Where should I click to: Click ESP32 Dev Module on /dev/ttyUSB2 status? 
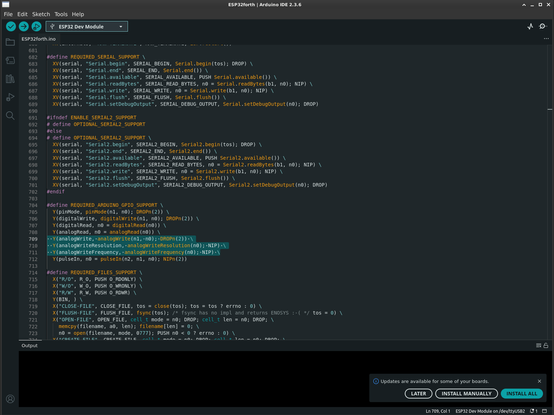(x=490, y=411)
